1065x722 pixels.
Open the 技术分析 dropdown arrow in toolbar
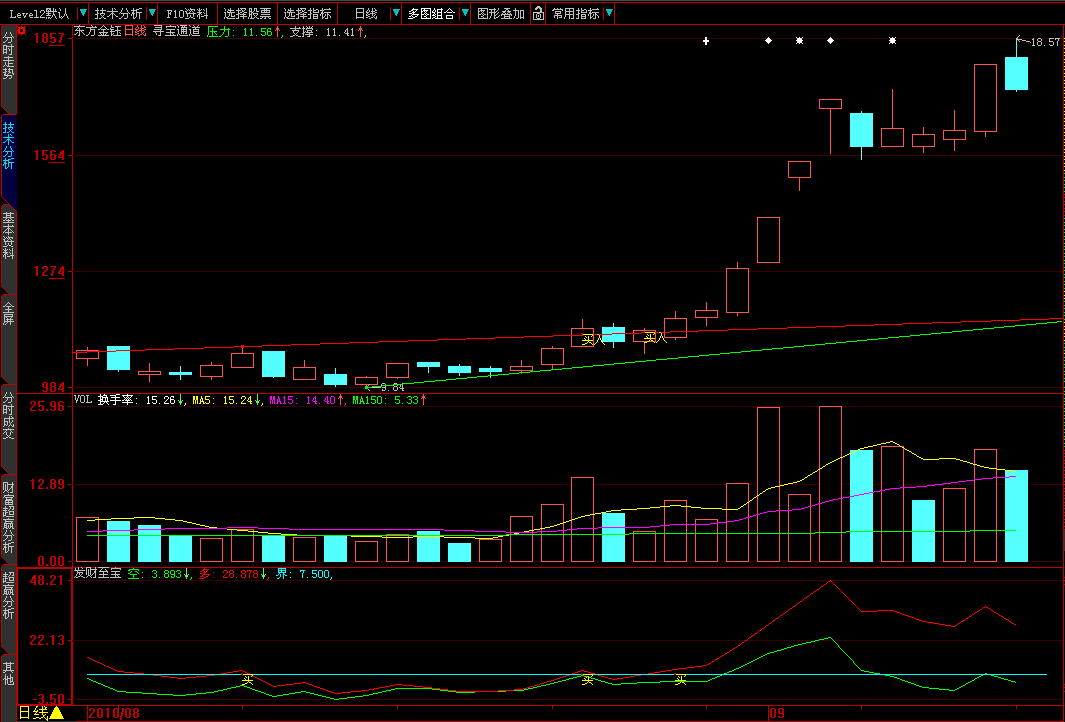click(152, 14)
